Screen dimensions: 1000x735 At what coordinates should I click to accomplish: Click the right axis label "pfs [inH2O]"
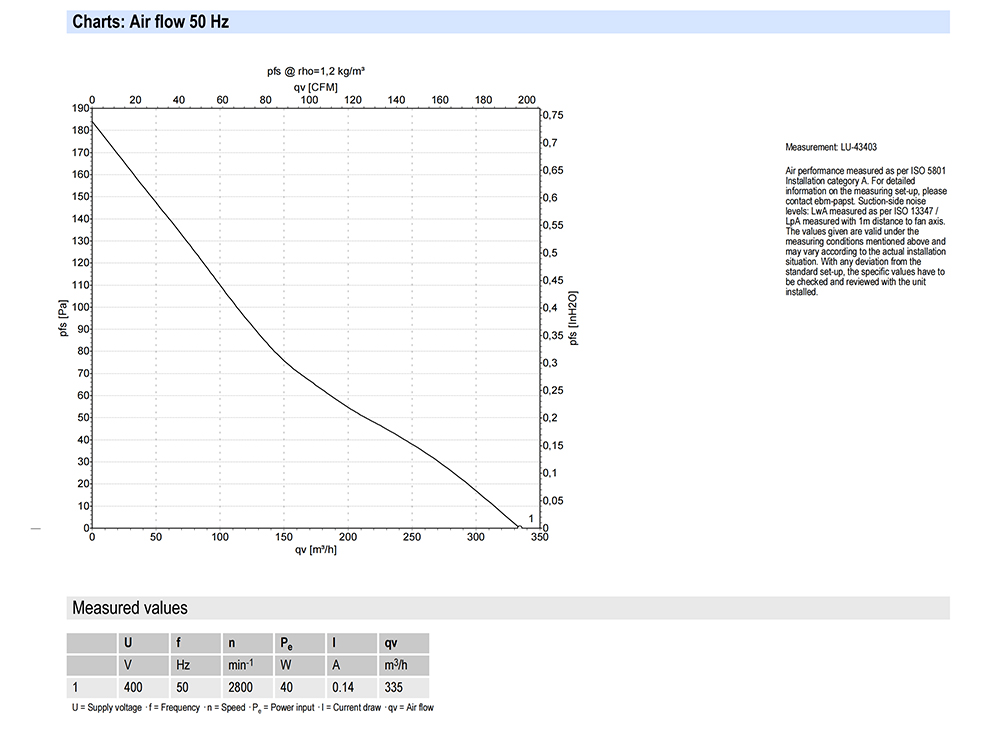573,319
